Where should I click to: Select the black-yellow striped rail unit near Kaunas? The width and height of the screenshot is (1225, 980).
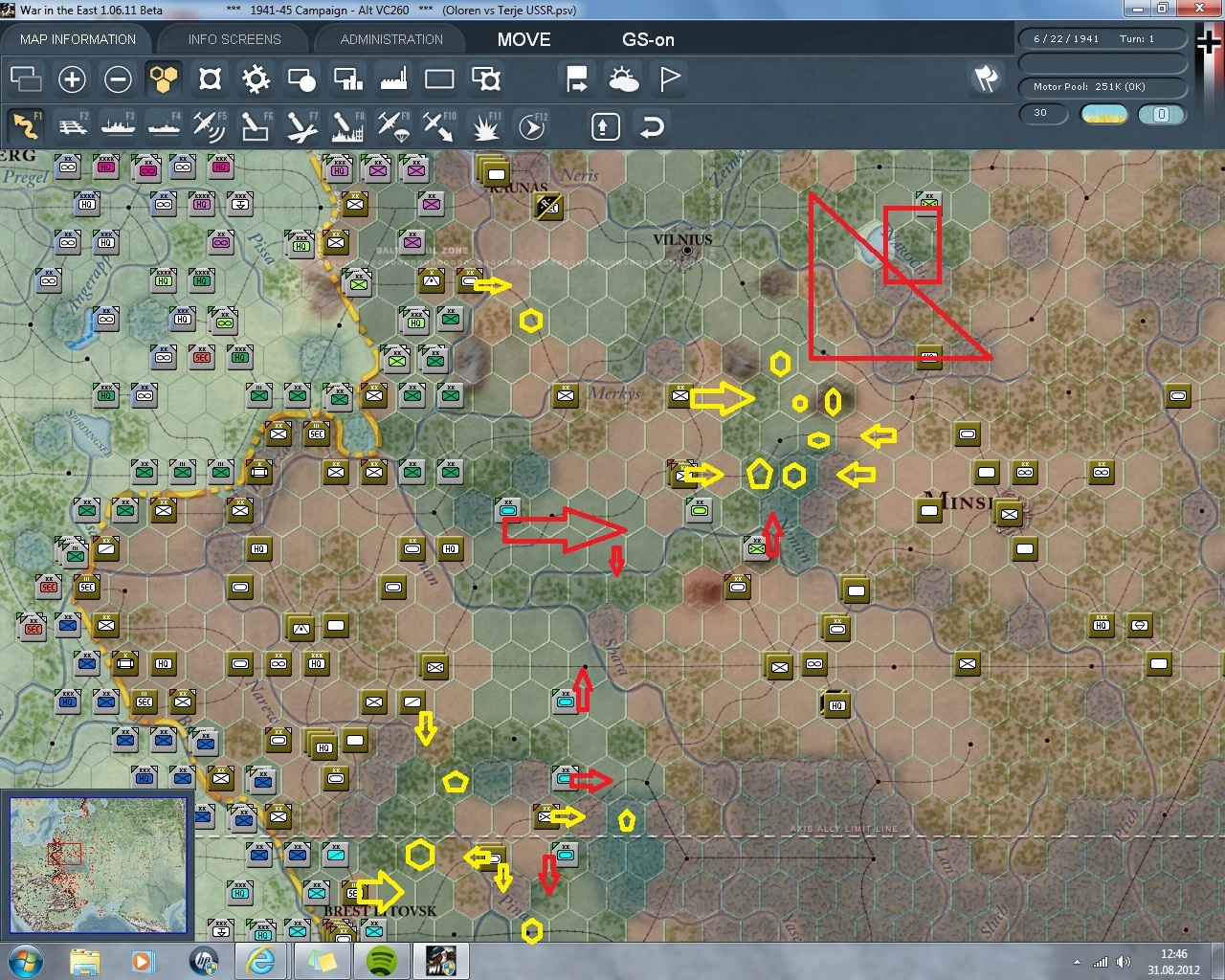click(x=548, y=205)
